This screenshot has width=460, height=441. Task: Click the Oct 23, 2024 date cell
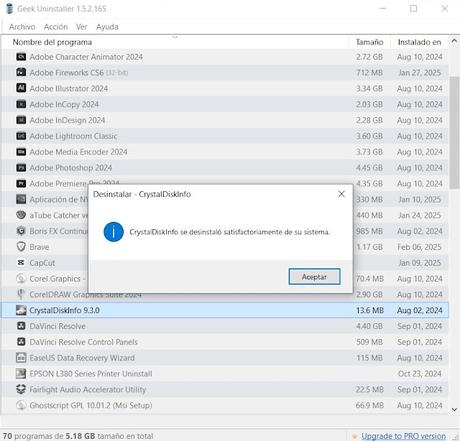419,374
